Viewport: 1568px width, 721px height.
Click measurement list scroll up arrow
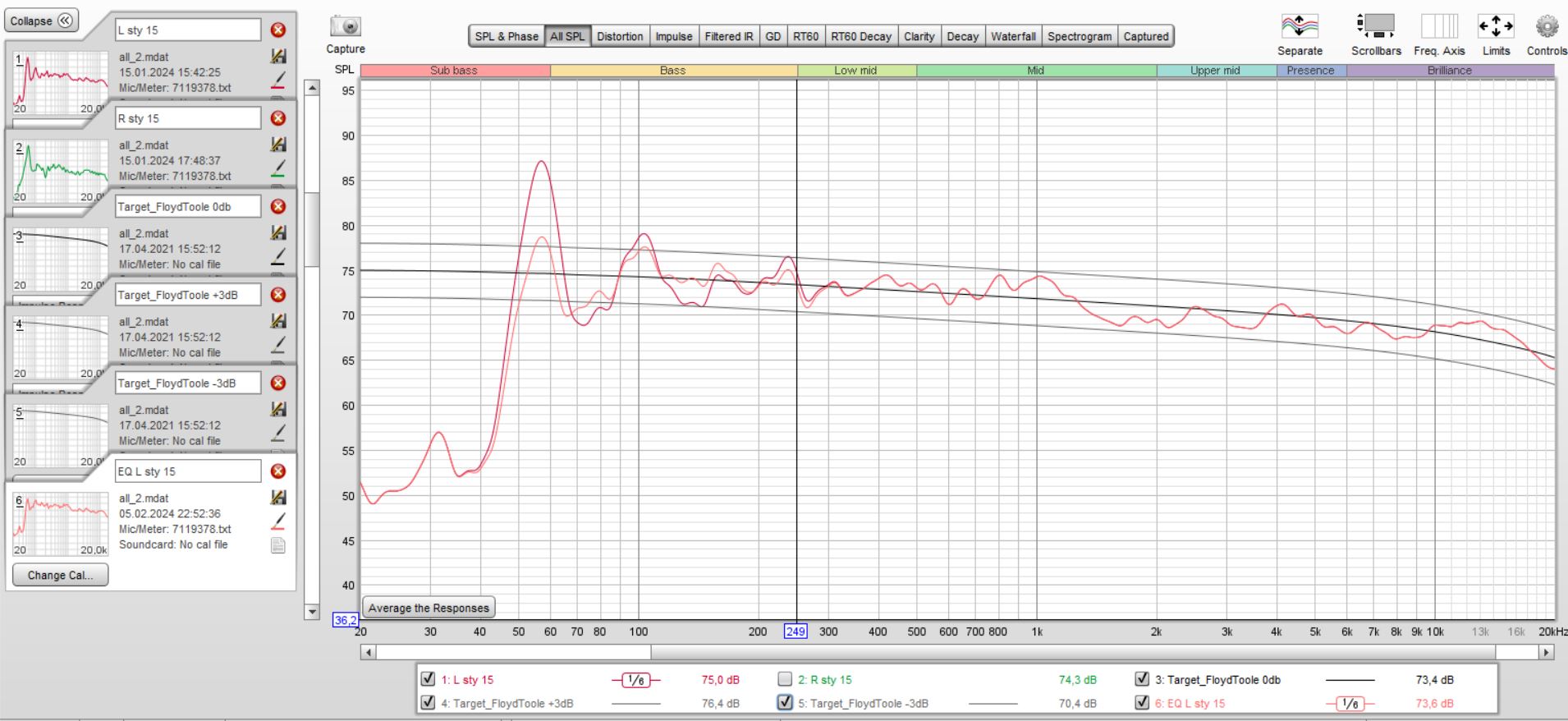coord(312,88)
